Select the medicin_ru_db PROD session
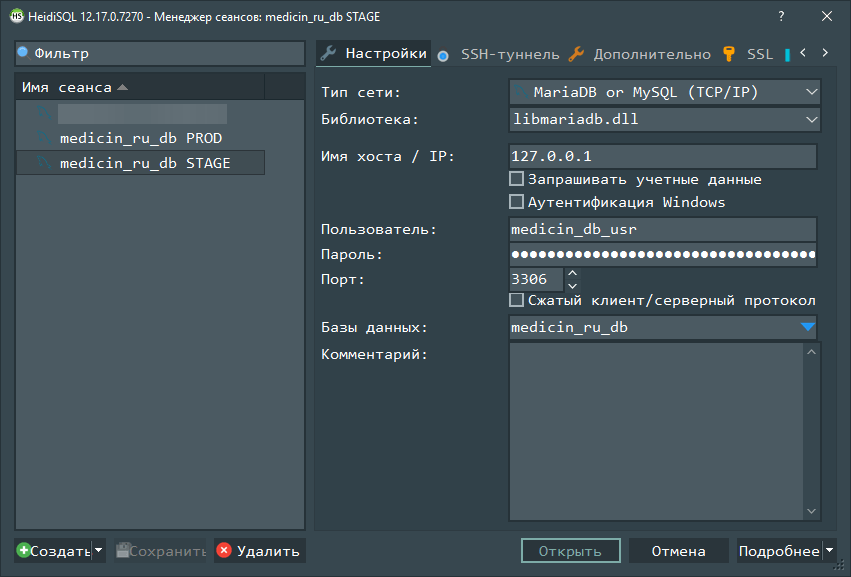 point(141,138)
